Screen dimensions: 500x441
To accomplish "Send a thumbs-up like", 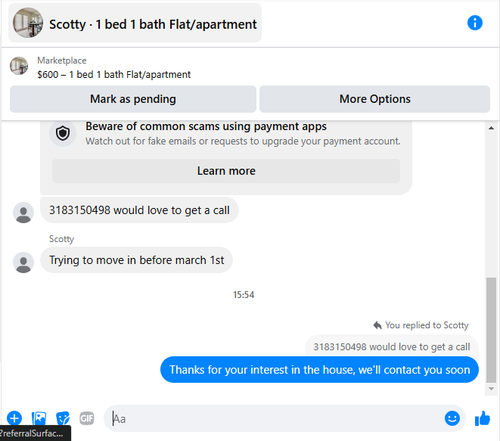I will point(482,418).
